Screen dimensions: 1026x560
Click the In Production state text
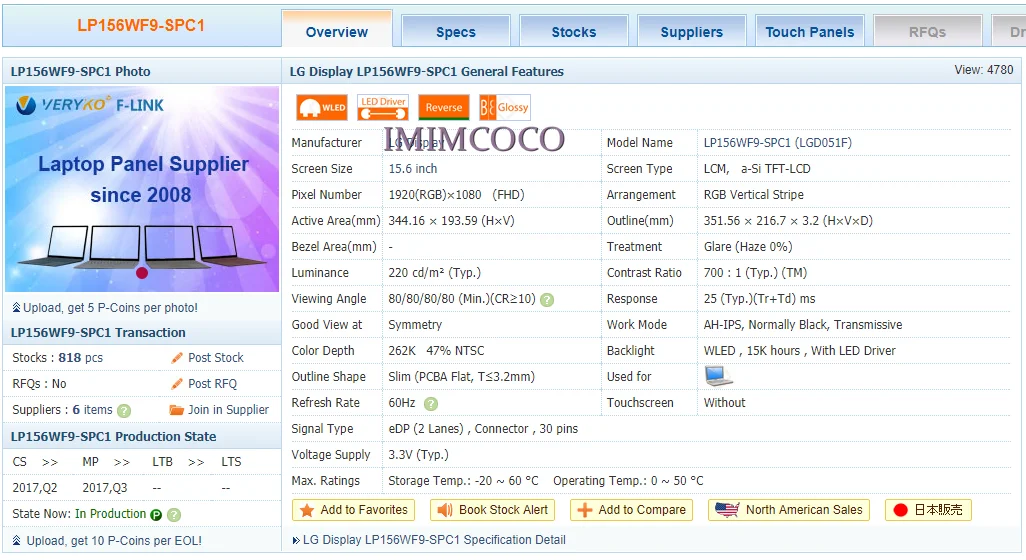coord(111,514)
